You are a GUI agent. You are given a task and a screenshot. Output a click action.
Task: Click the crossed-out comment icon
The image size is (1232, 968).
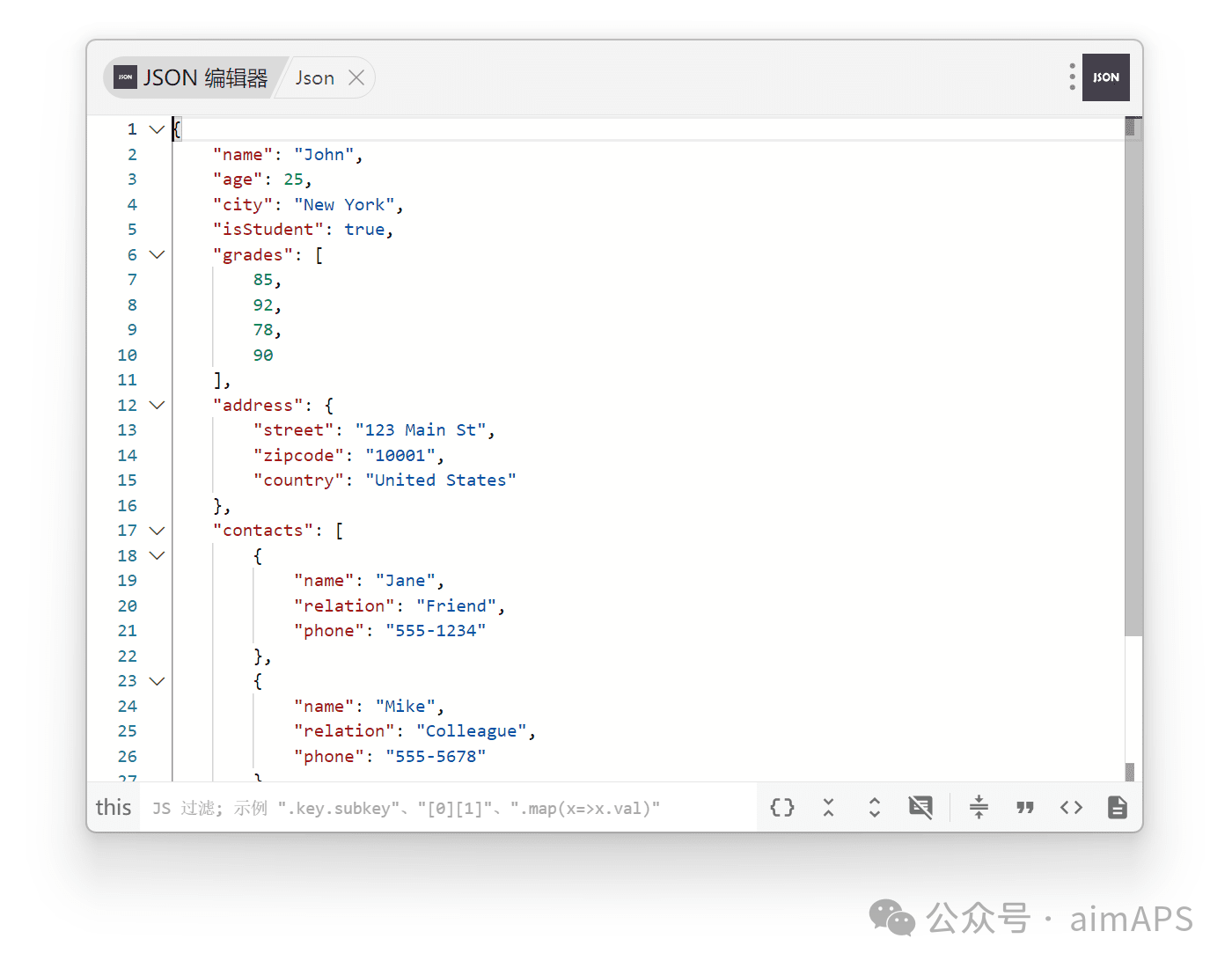[920, 808]
